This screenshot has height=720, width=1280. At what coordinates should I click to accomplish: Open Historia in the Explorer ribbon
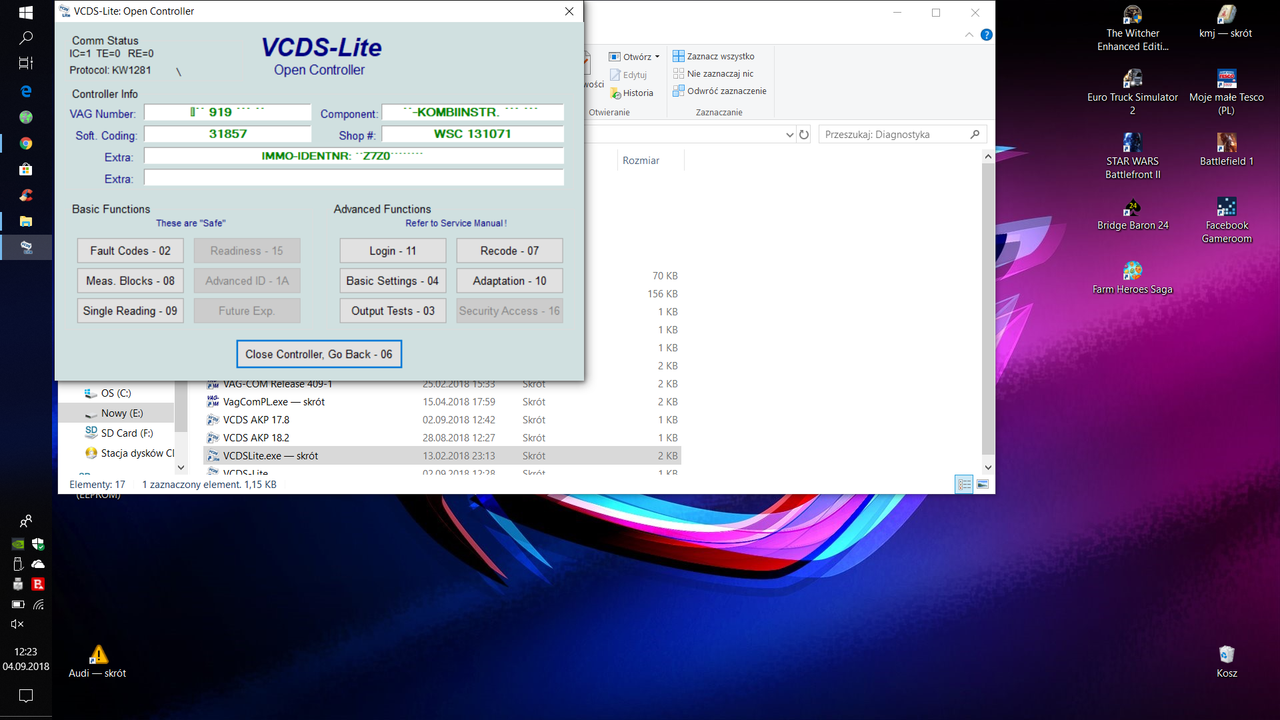(x=630, y=93)
